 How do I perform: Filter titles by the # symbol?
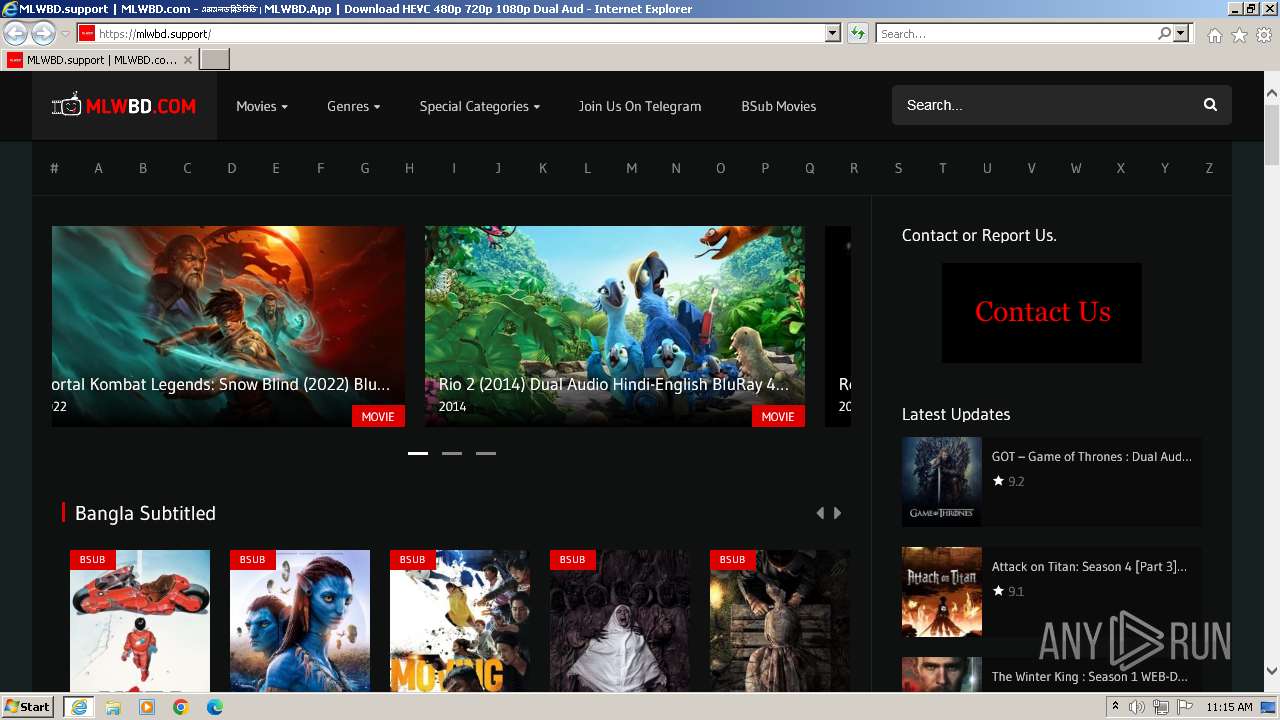54,168
